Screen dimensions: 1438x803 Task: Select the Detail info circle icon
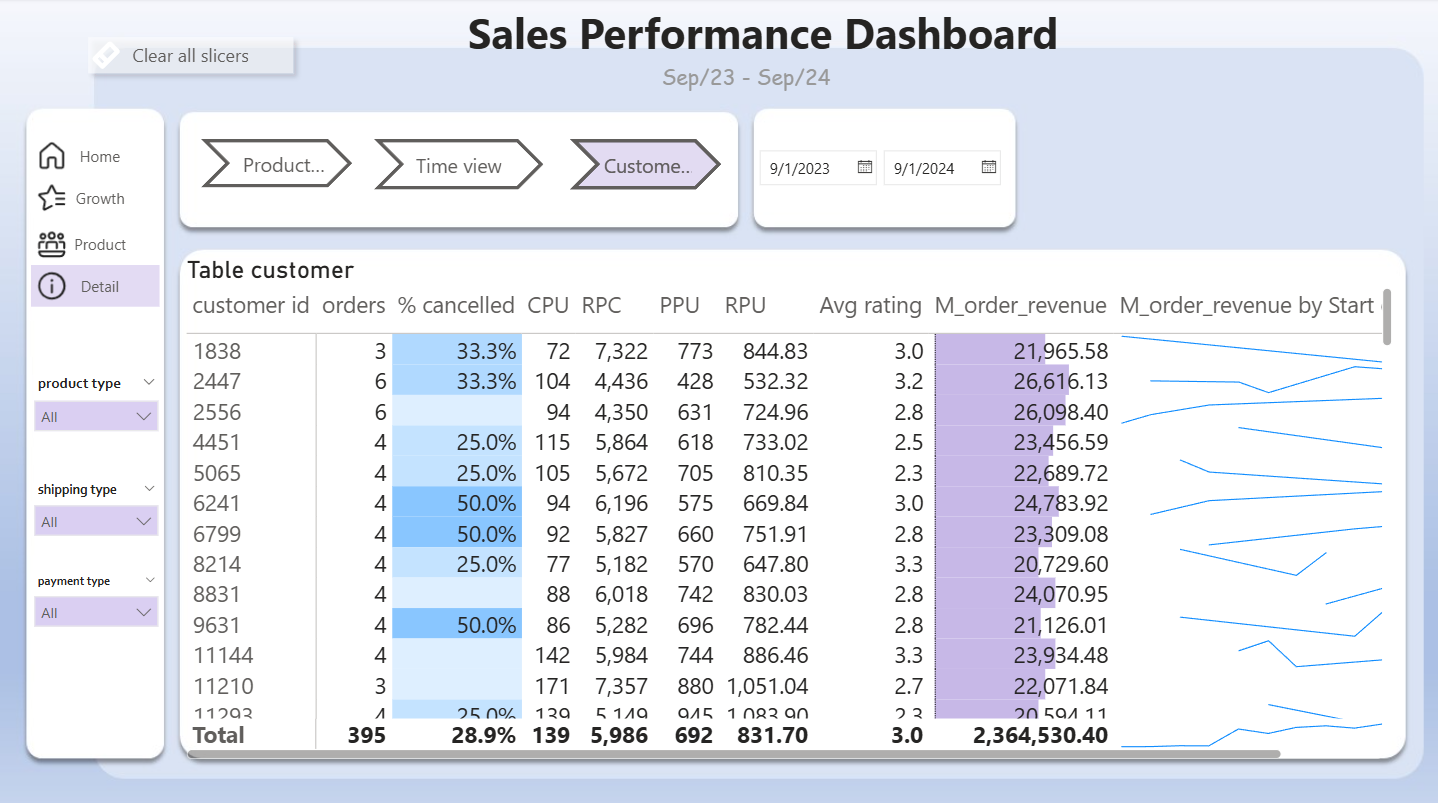pyautogui.click(x=51, y=286)
